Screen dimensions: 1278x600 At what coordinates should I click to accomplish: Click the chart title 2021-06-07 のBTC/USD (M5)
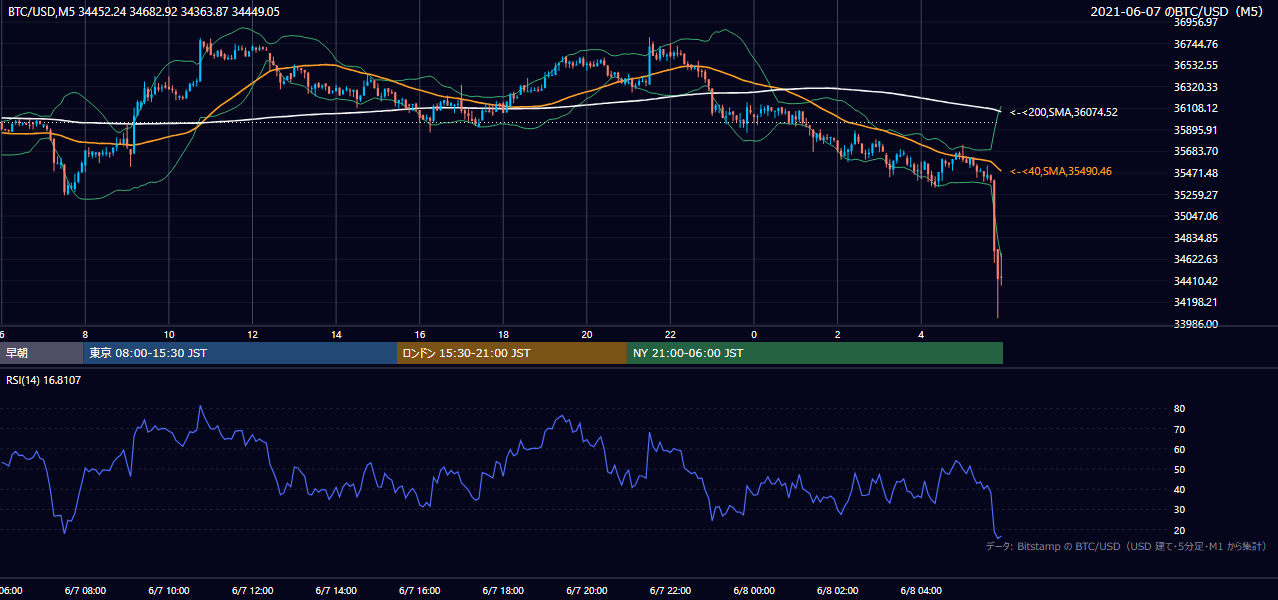pyautogui.click(x=1179, y=11)
